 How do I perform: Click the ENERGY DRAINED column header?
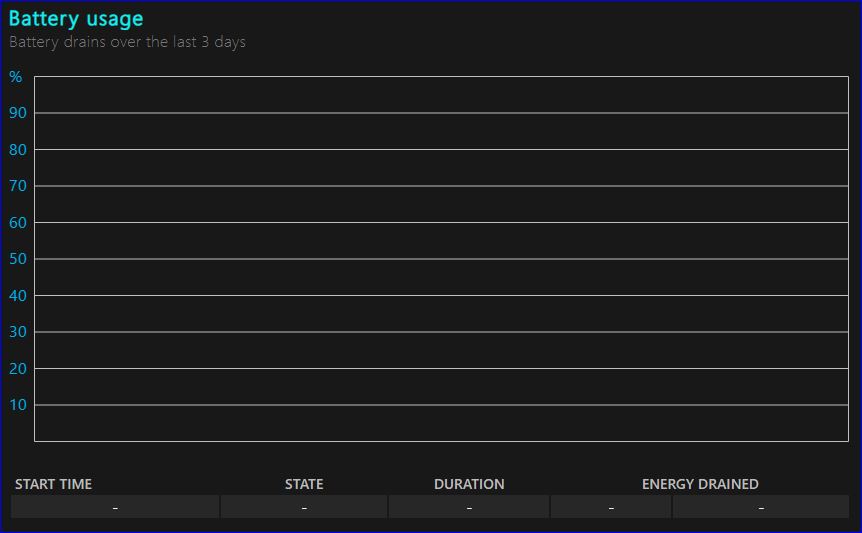click(700, 484)
